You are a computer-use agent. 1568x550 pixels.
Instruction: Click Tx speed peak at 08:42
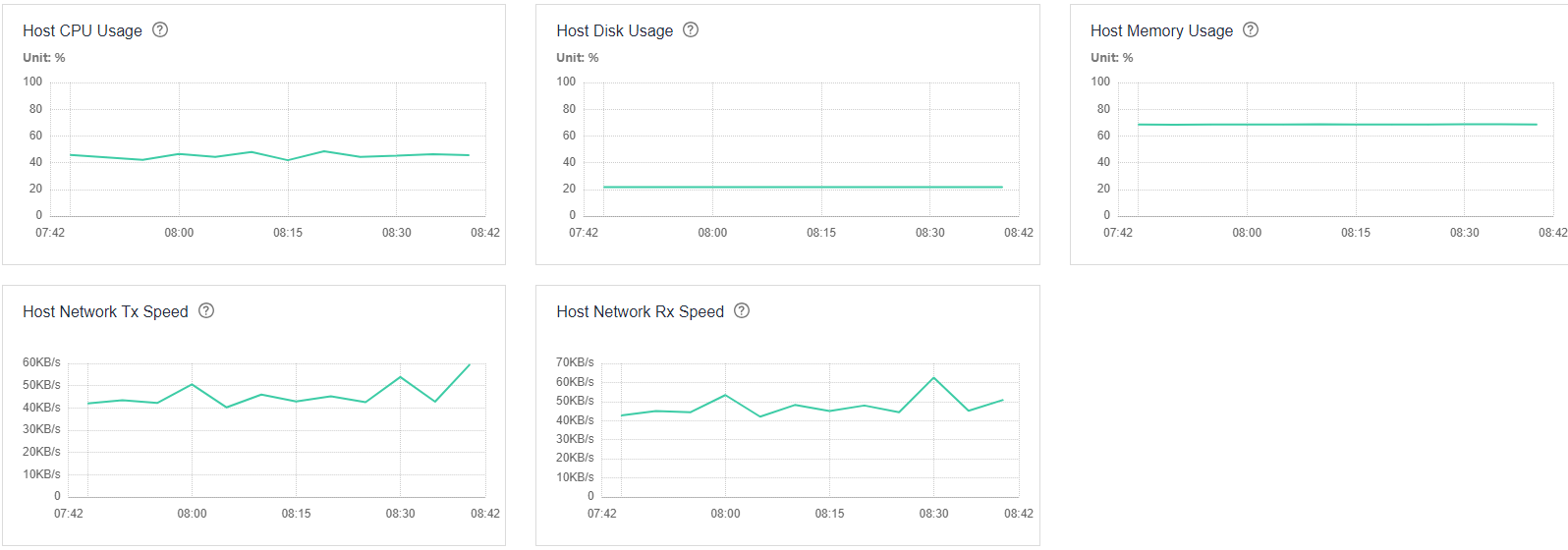tap(470, 364)
